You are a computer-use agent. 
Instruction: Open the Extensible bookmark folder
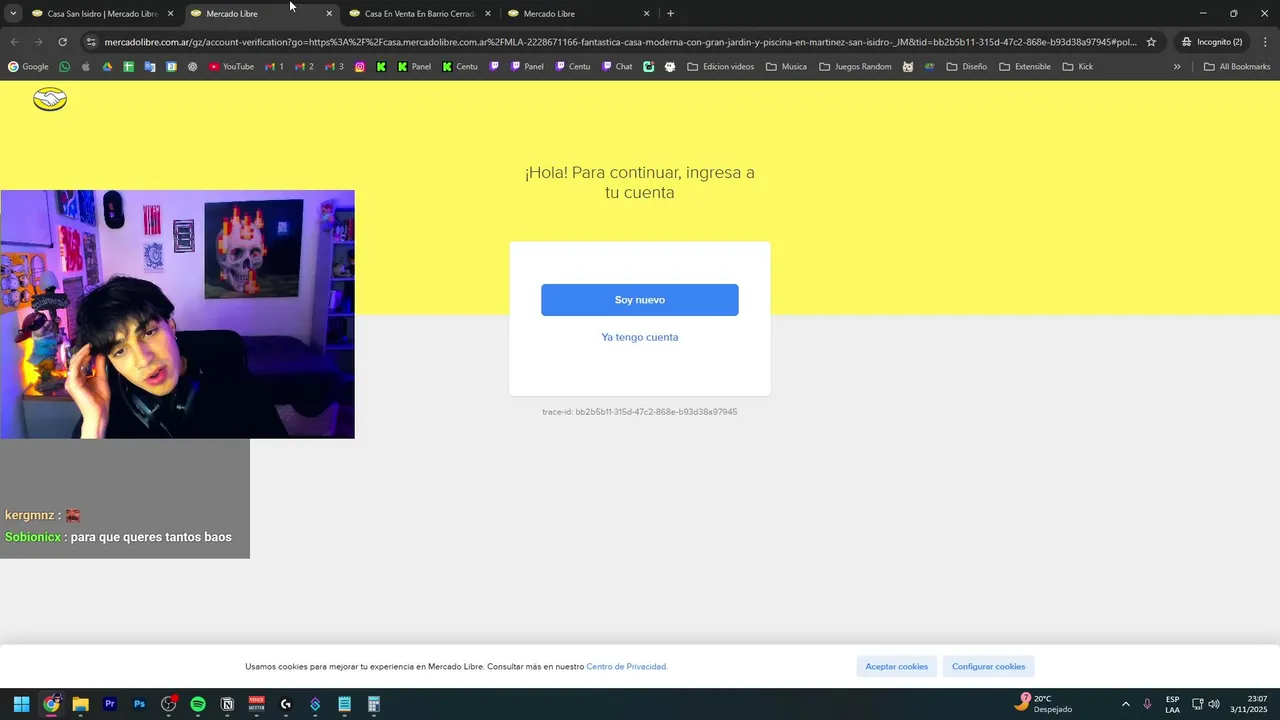pyautogui.click(x=1025, y=67)
